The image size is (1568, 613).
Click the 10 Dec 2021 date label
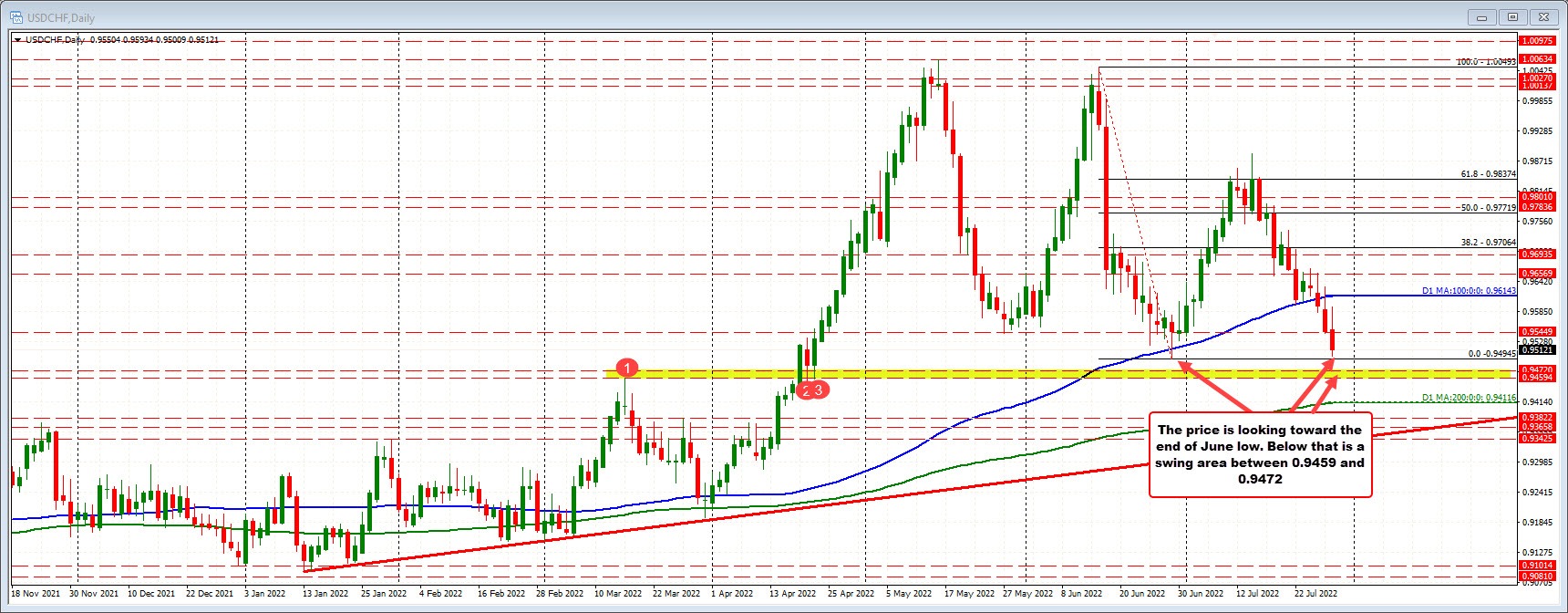[x=152, y=593]
